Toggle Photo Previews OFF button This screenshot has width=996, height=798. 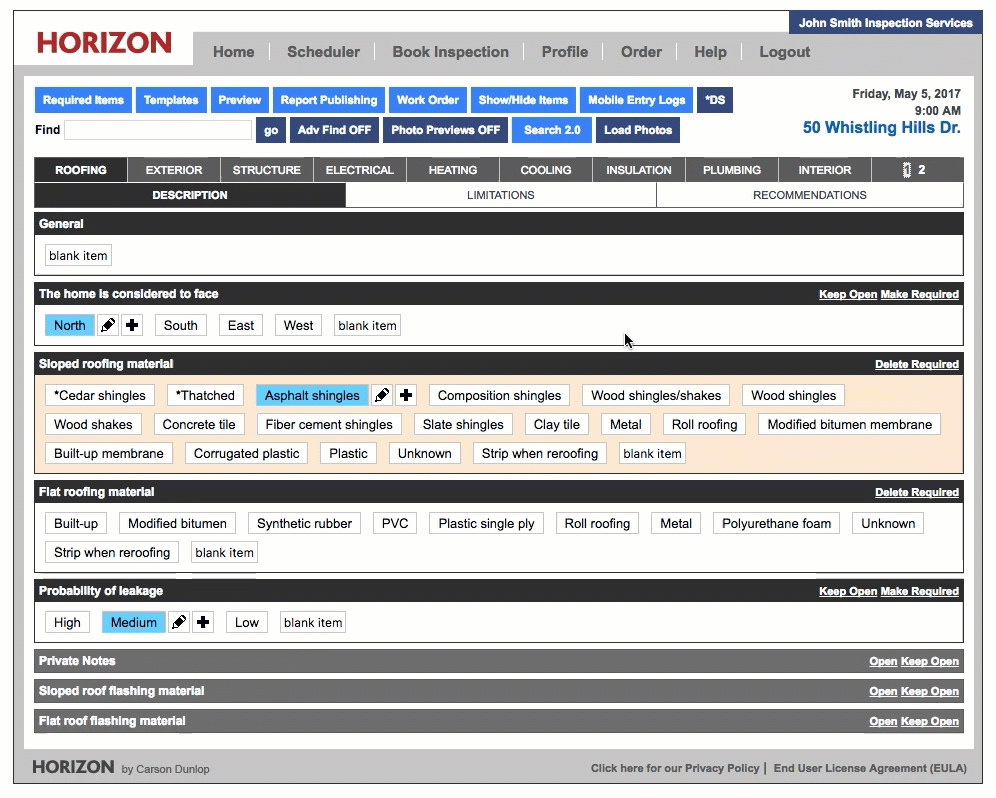[x=445, y=130]
